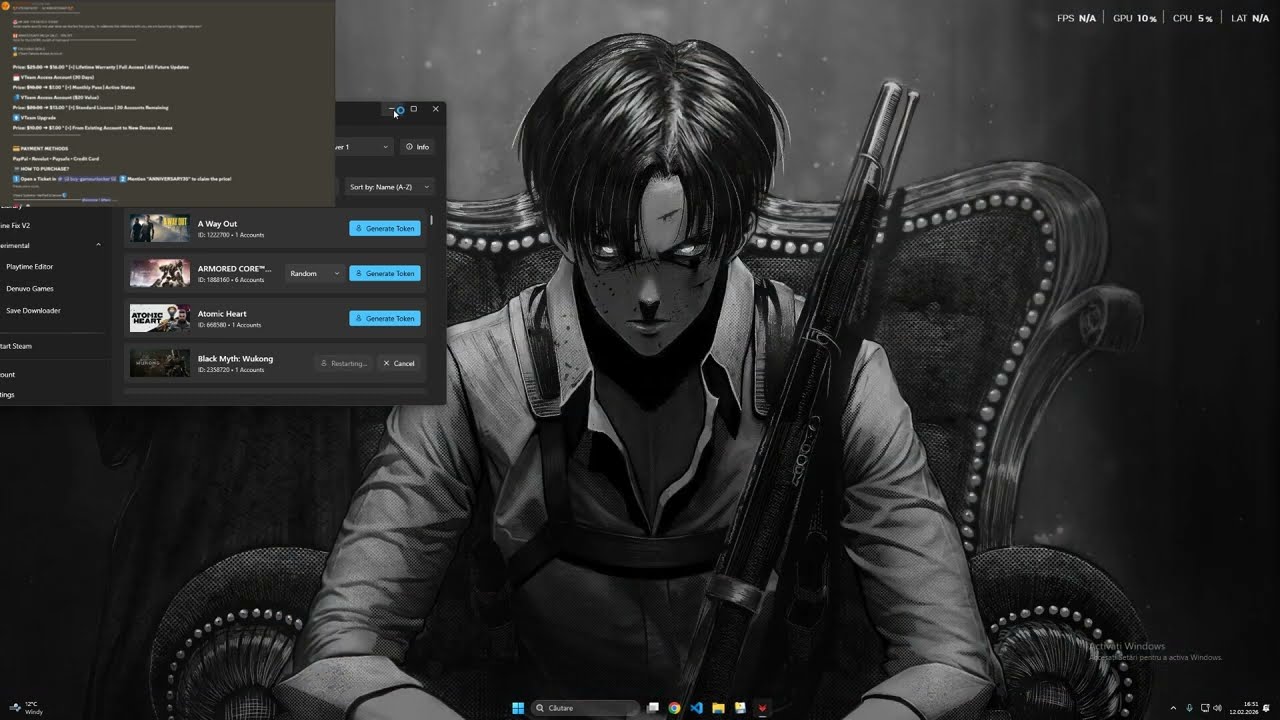Image resolution: width=1280 pixels, height=720 pixels.
Task: Open Google Chrome from the taskbar
Action: 675,708
